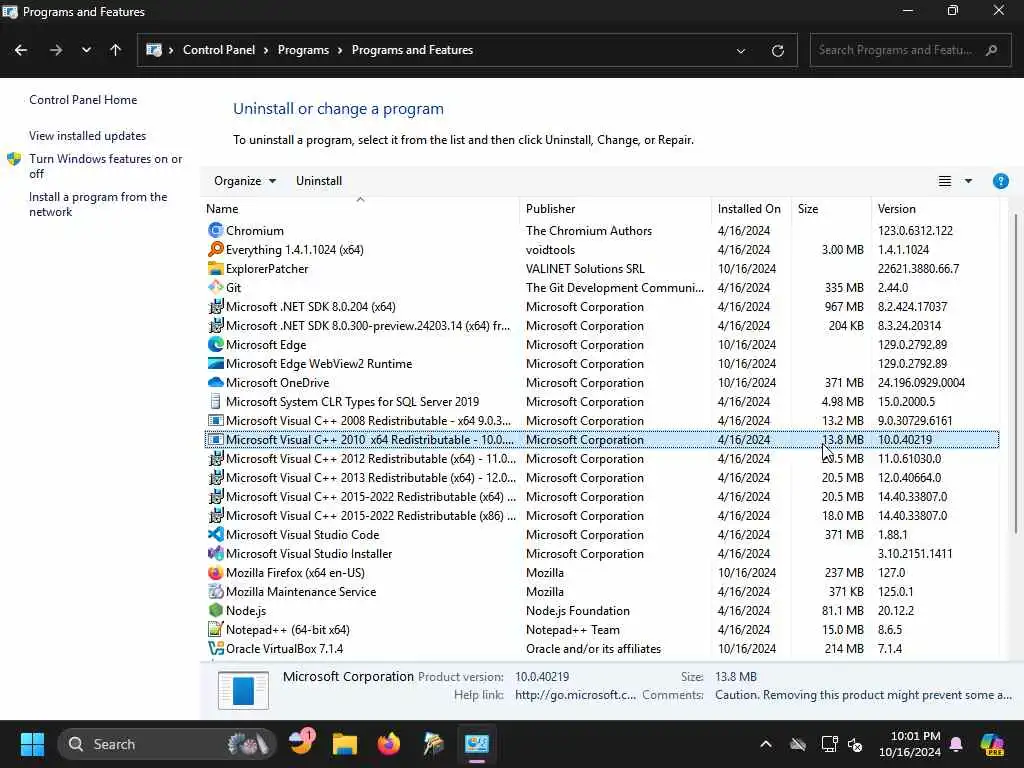
Task: Click the Control Panel taskbar icon
Action: [x=477, y=744]
